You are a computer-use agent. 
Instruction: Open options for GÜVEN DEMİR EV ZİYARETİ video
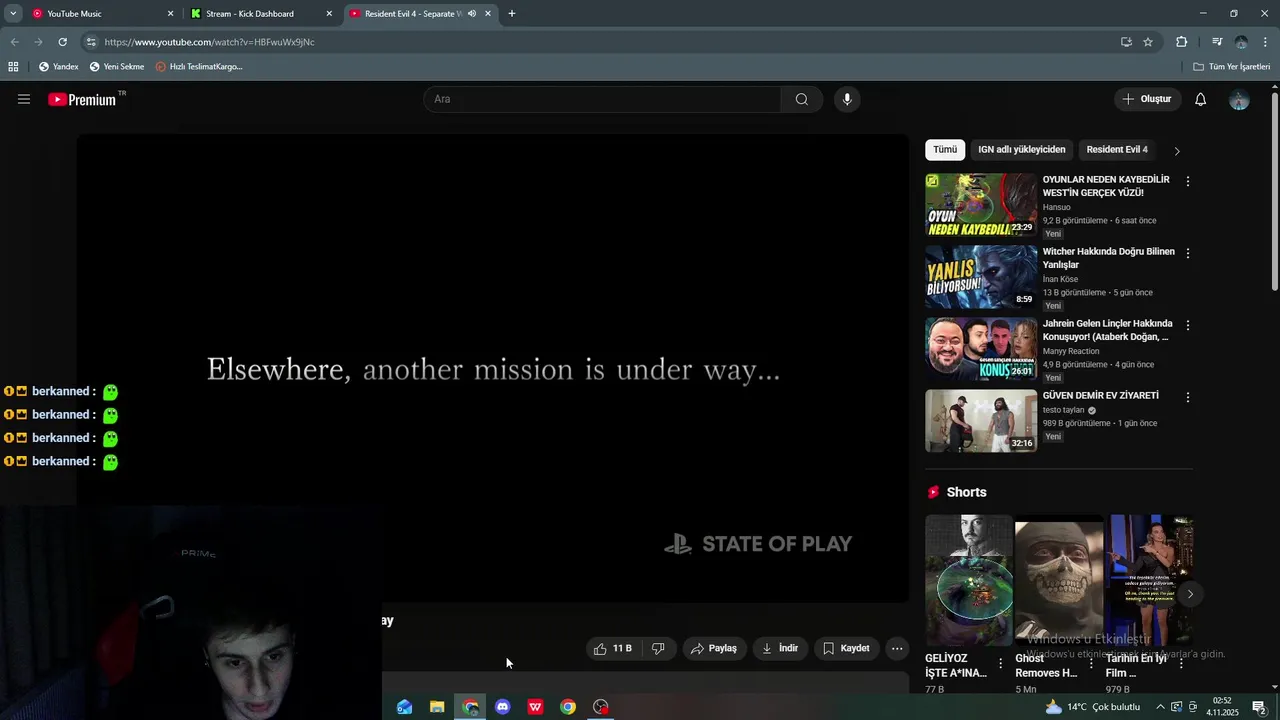pyautogui.click(x=1188, y=397)
